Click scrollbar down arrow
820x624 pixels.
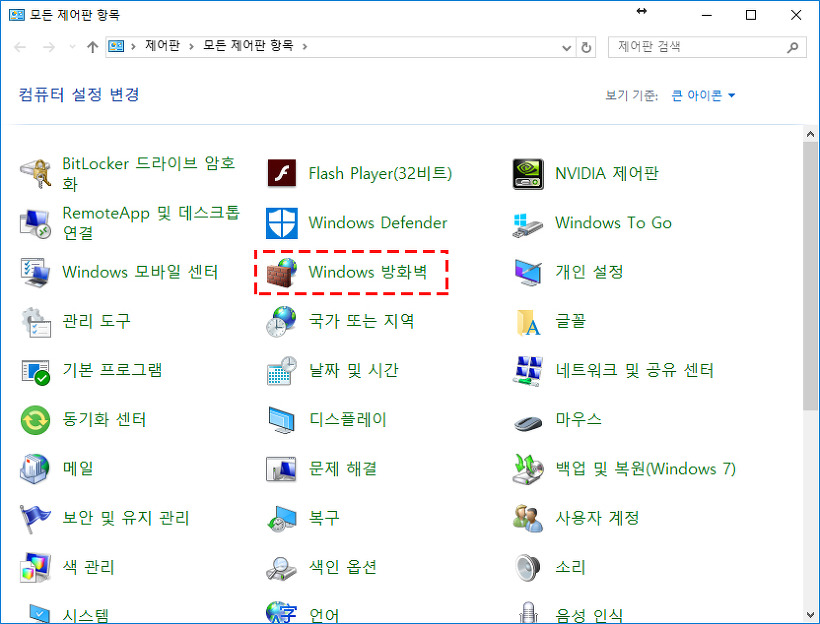811,615
